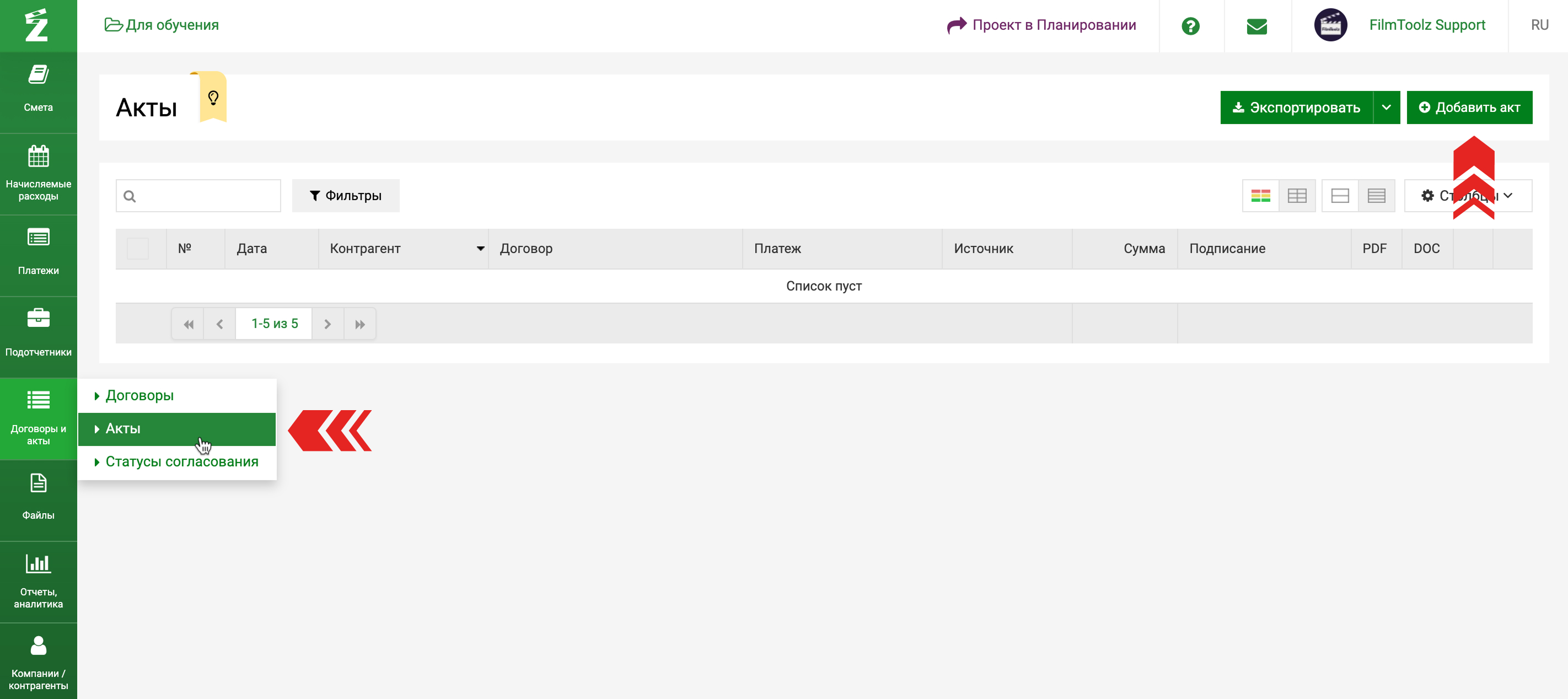Open Контрагент column filter arrow

[x=480, y=248]
